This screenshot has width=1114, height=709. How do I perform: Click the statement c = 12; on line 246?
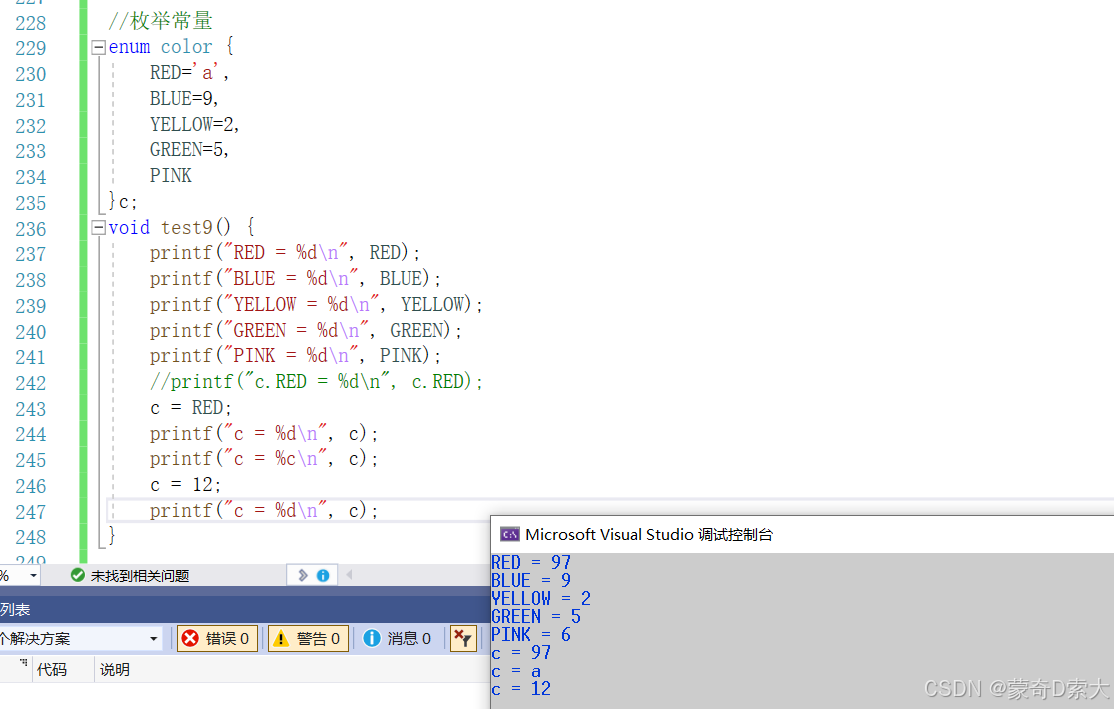click(185, 485)
